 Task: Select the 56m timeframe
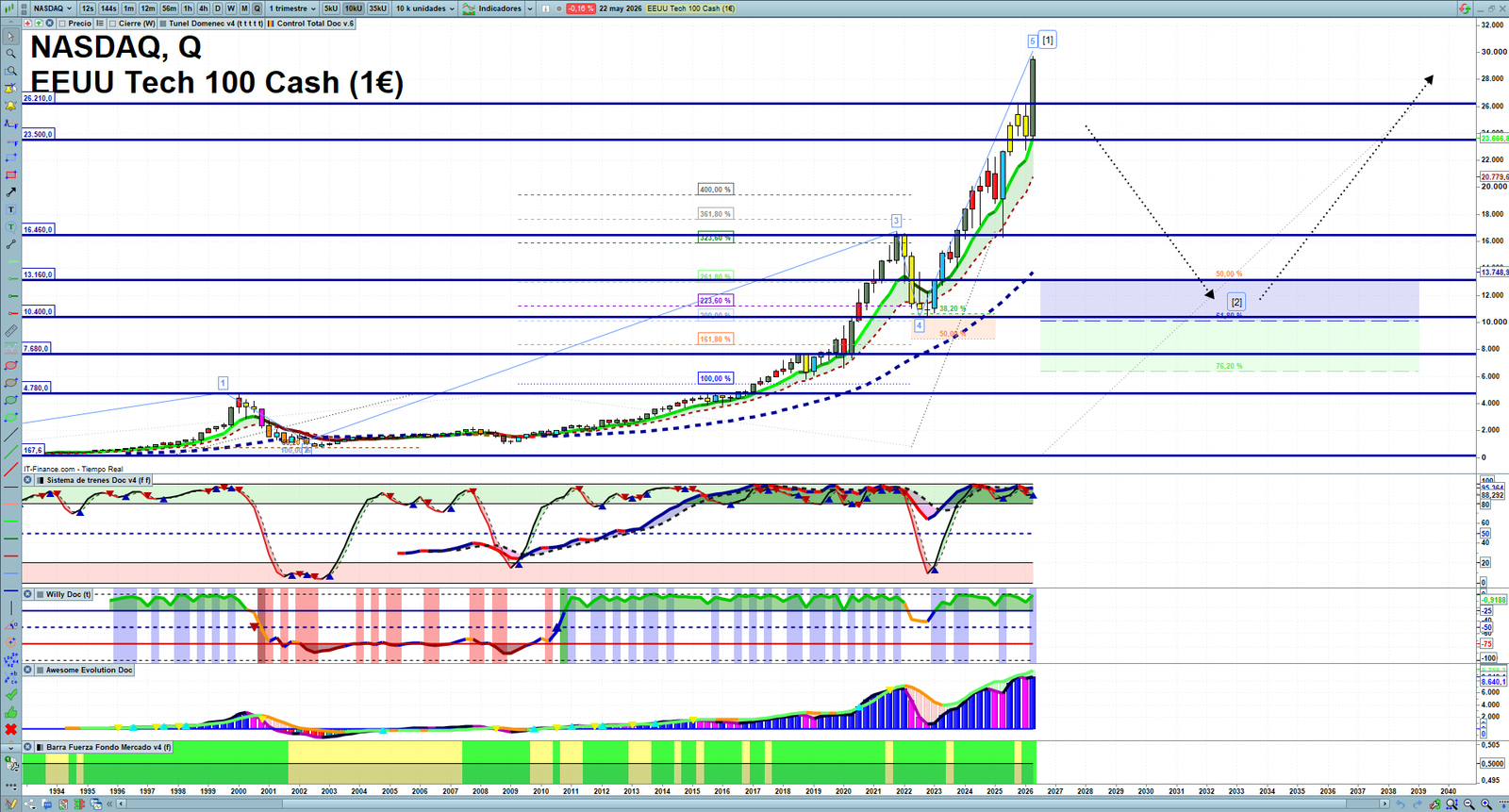169,8
